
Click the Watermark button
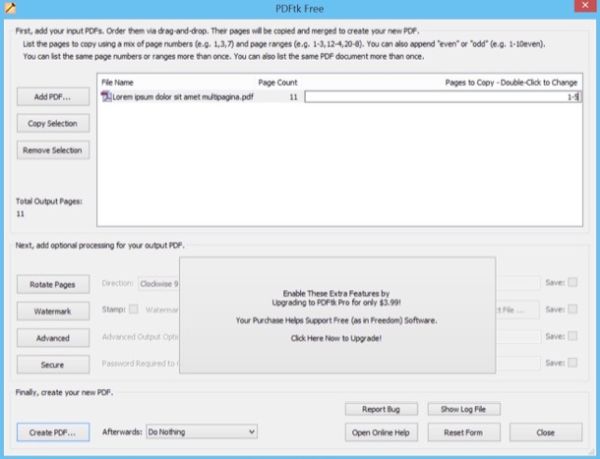[53, 311]
